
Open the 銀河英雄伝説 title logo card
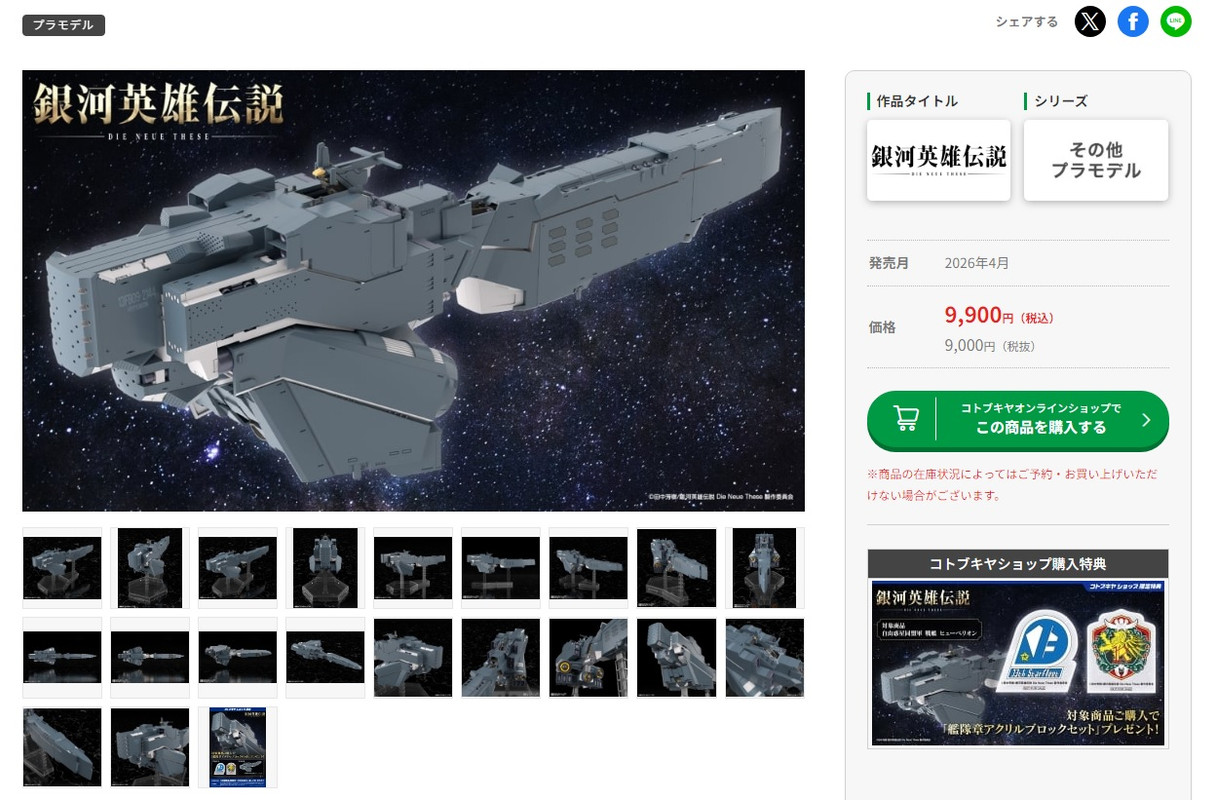[939, 160]
